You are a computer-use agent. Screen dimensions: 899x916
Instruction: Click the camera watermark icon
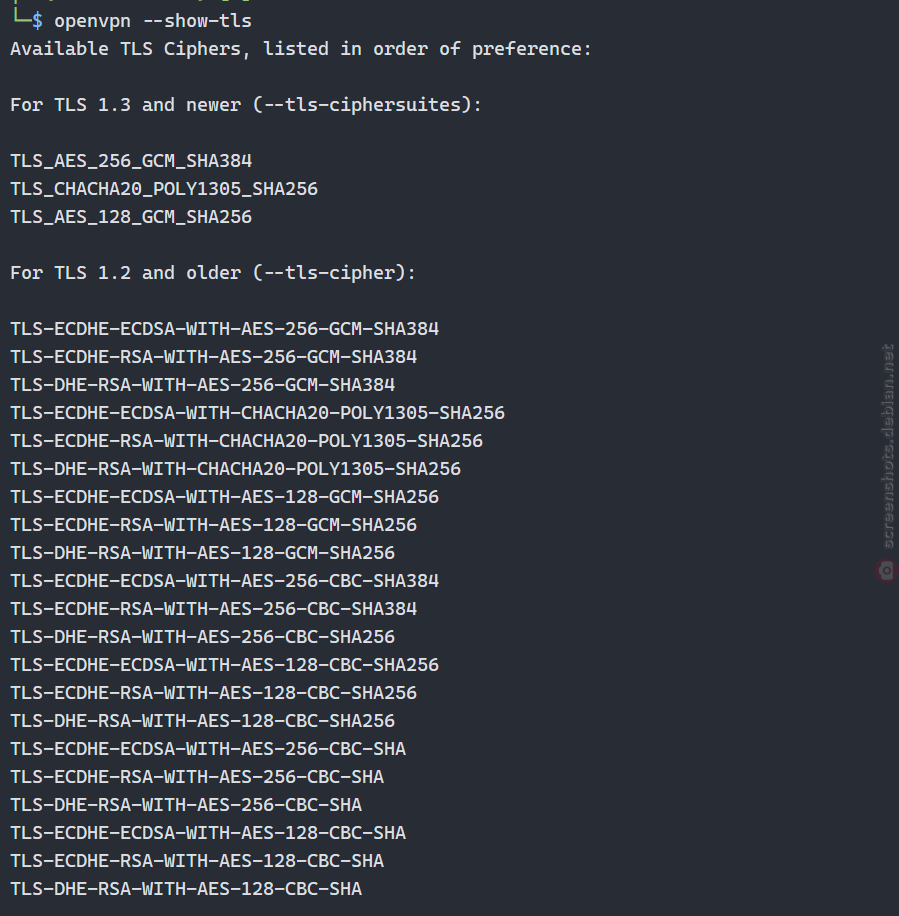pos(886,571)
